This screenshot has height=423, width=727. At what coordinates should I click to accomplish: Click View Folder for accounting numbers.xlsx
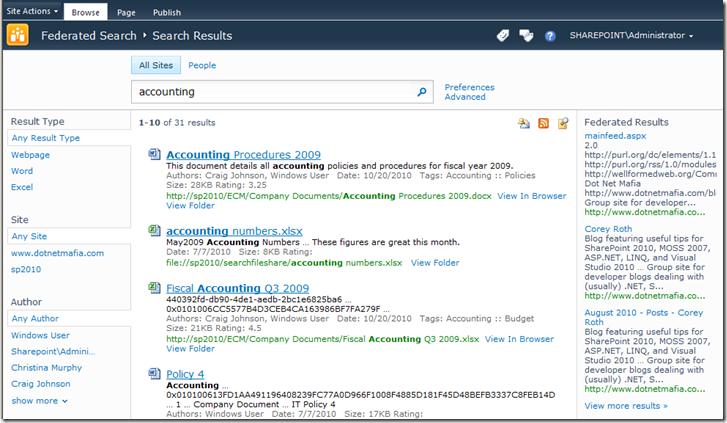[x=435, y=263]
